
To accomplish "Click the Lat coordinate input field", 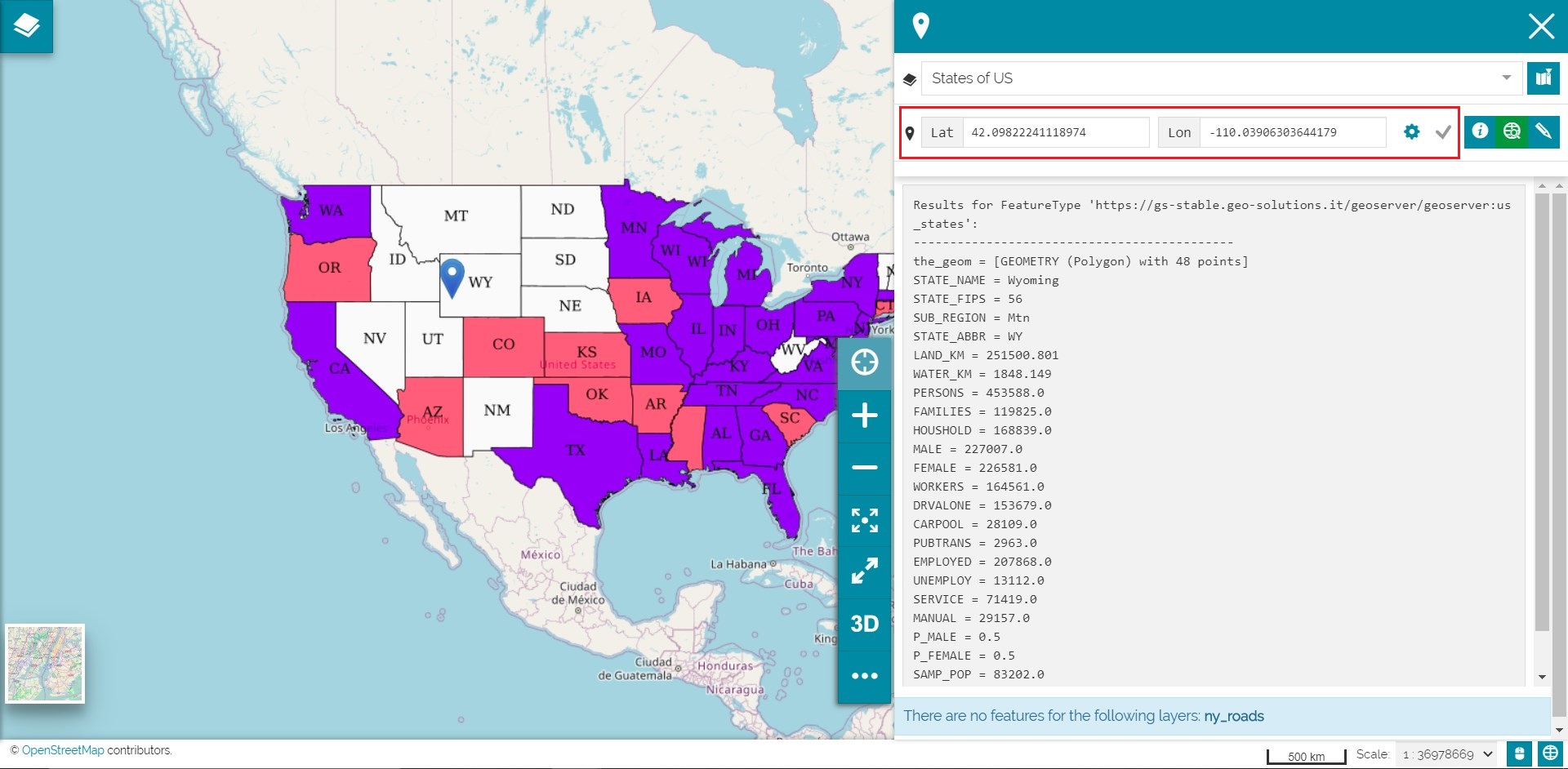I will tap(1055, 132).
